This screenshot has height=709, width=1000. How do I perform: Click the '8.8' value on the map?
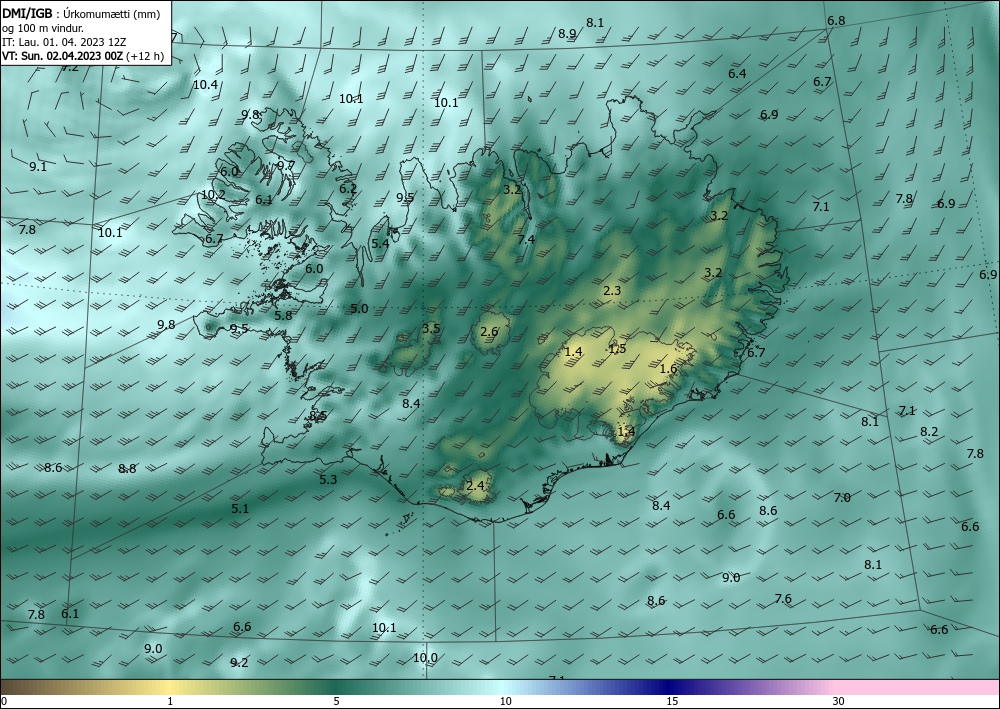pos(128,469)
